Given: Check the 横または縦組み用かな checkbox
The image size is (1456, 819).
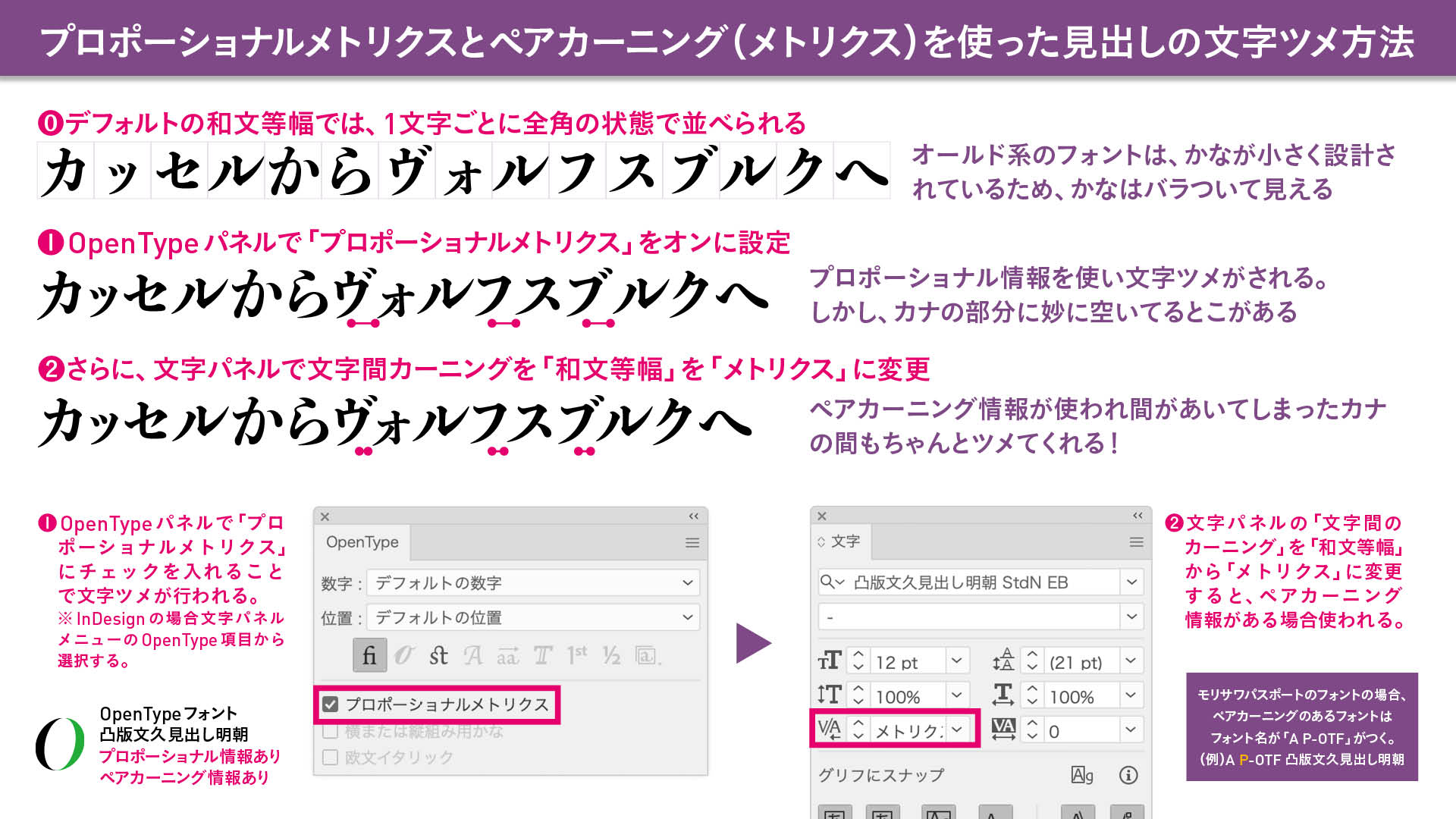Looking at the screenshot, I should pyautogui.click(x=331, y=732).
